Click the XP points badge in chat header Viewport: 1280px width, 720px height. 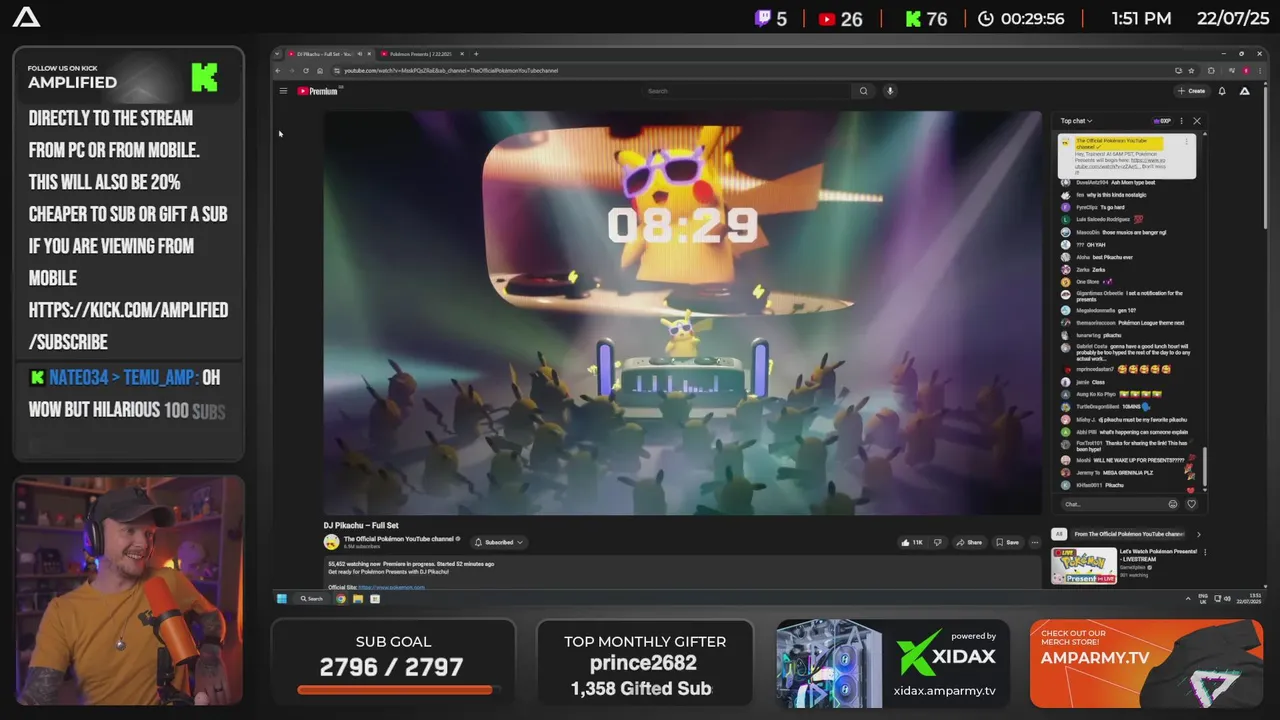click(x=1162, y=121)
